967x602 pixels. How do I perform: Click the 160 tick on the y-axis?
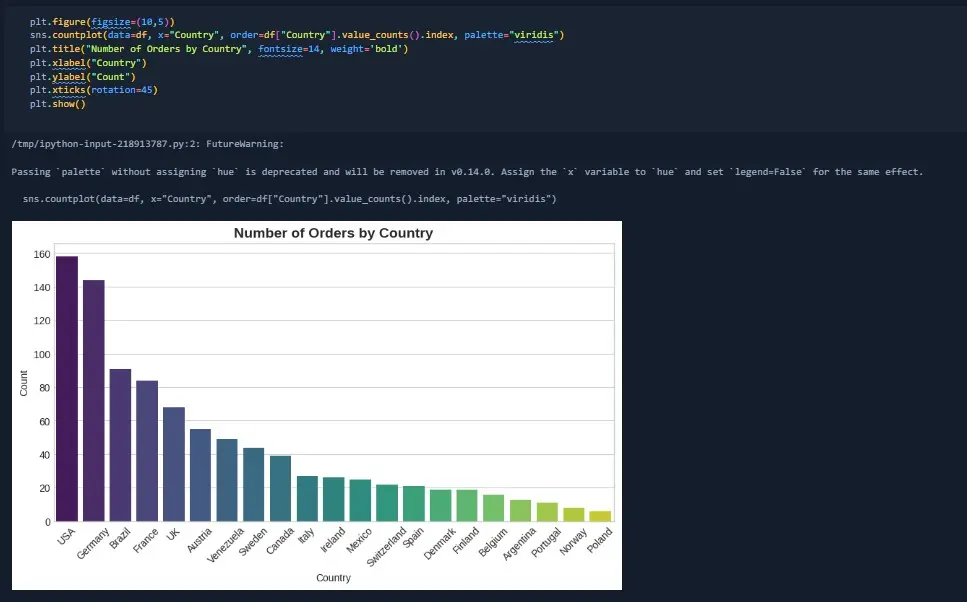pyautogui.click(x=41, y=255)
